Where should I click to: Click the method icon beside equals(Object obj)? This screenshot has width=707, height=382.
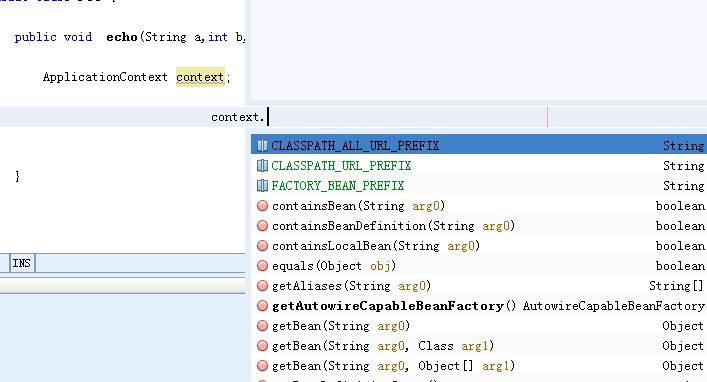pyautogui.click(x=262, y=266)
